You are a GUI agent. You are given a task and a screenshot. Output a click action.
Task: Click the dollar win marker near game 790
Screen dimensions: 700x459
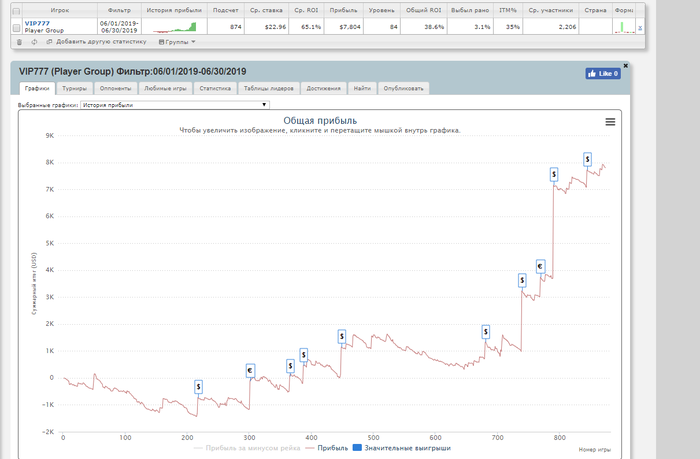point(554,174)
